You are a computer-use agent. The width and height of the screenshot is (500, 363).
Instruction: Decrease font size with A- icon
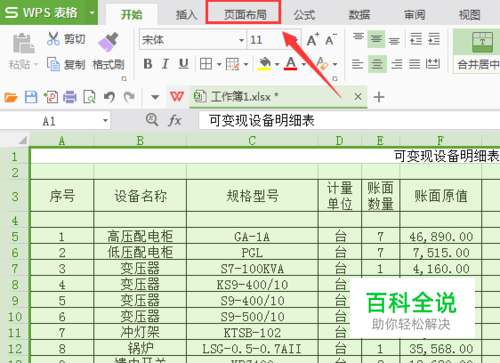[x=331, y=40]
